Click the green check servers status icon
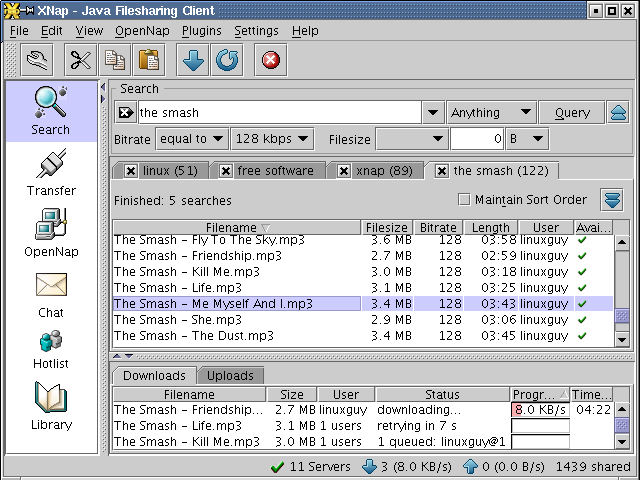 [277, 467]
